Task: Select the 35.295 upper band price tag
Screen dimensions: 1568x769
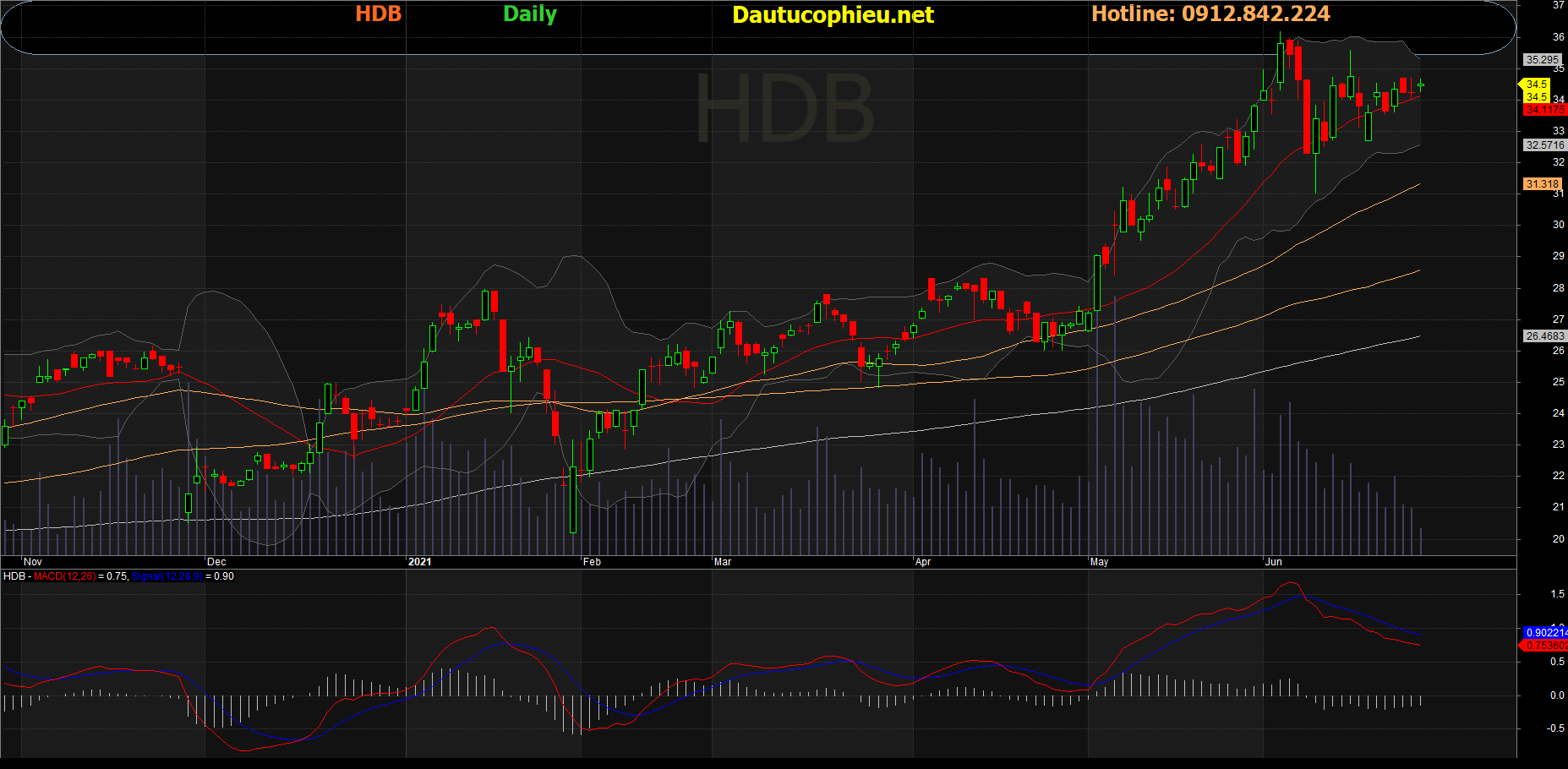Action: pyautogui.click(x=1542, y=60)
